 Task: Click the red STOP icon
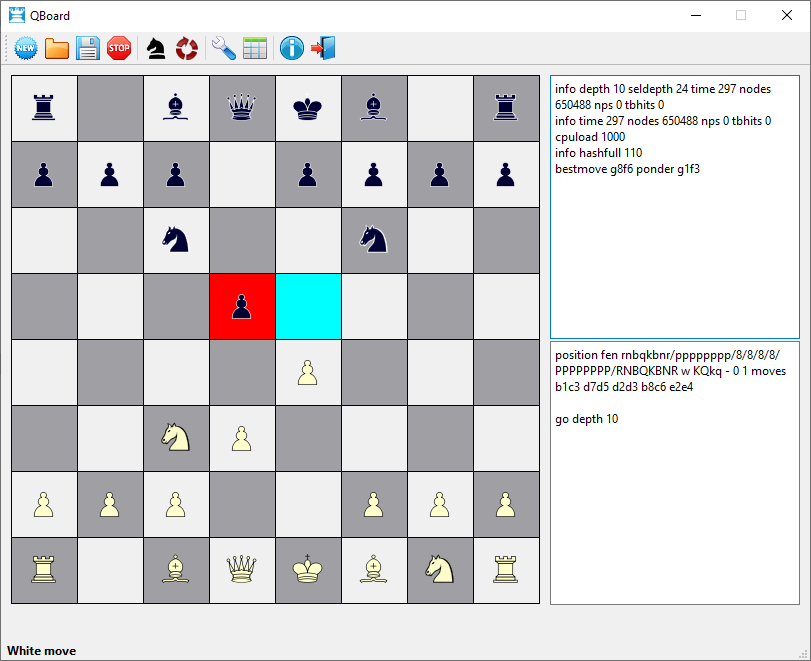(x=119, y=49)
